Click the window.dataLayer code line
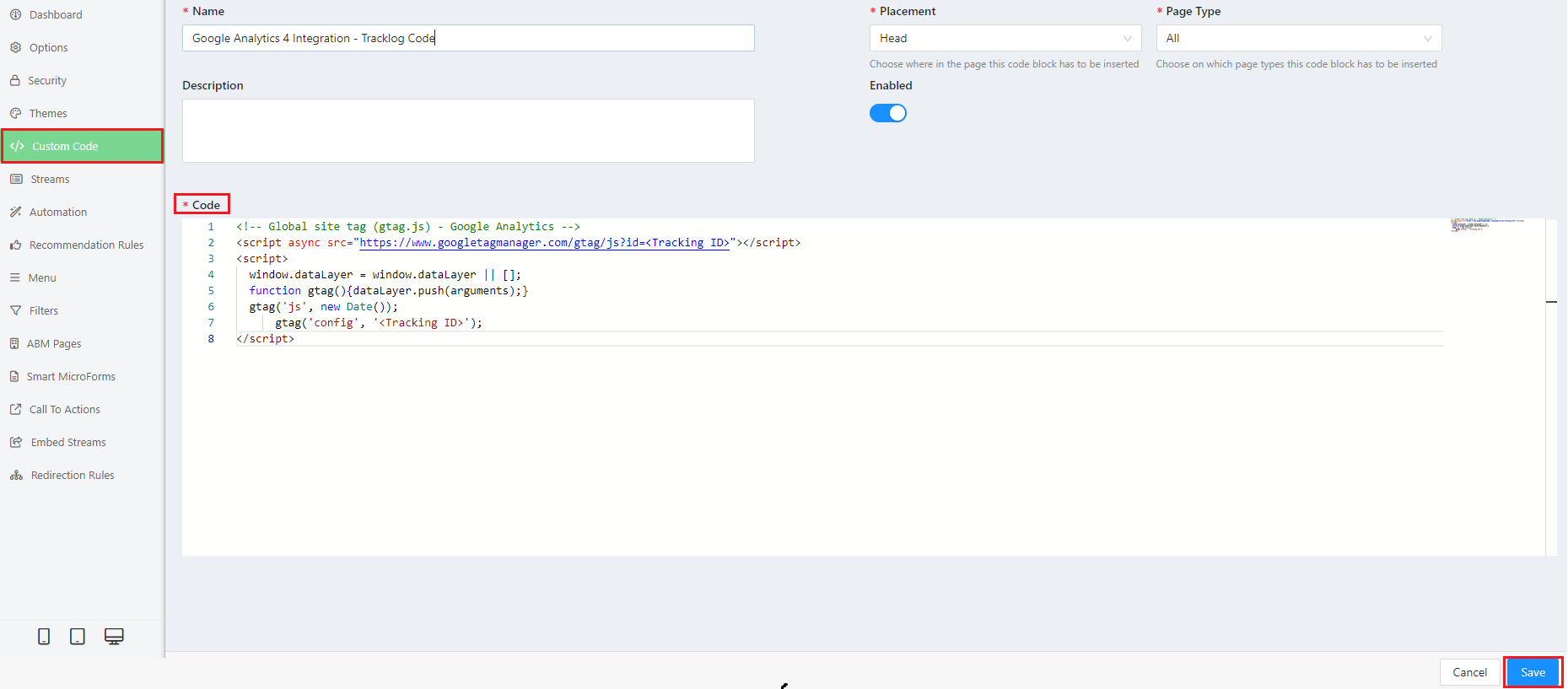 385,275
